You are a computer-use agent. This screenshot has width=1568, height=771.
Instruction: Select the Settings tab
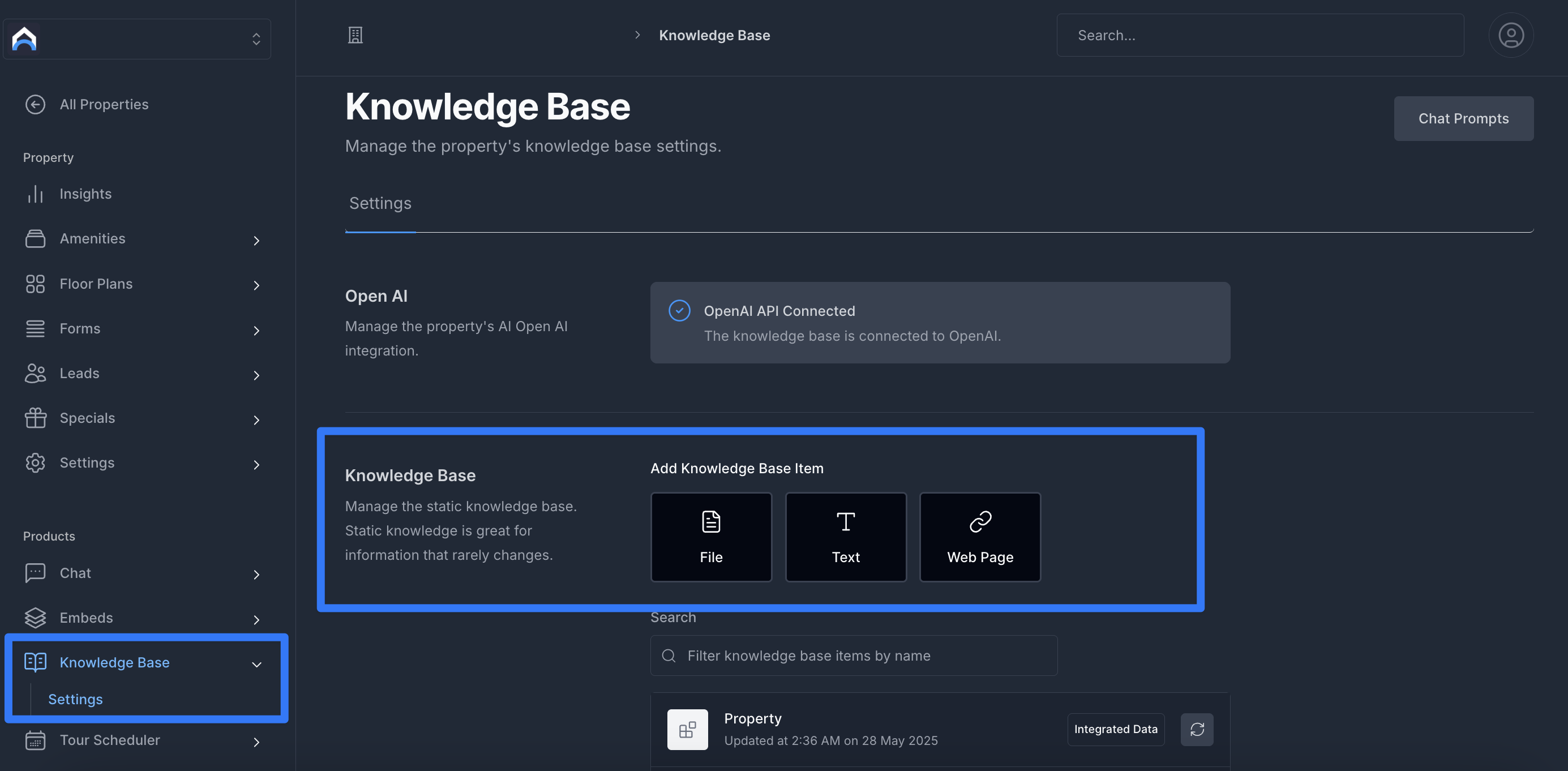tap(380, 204)
